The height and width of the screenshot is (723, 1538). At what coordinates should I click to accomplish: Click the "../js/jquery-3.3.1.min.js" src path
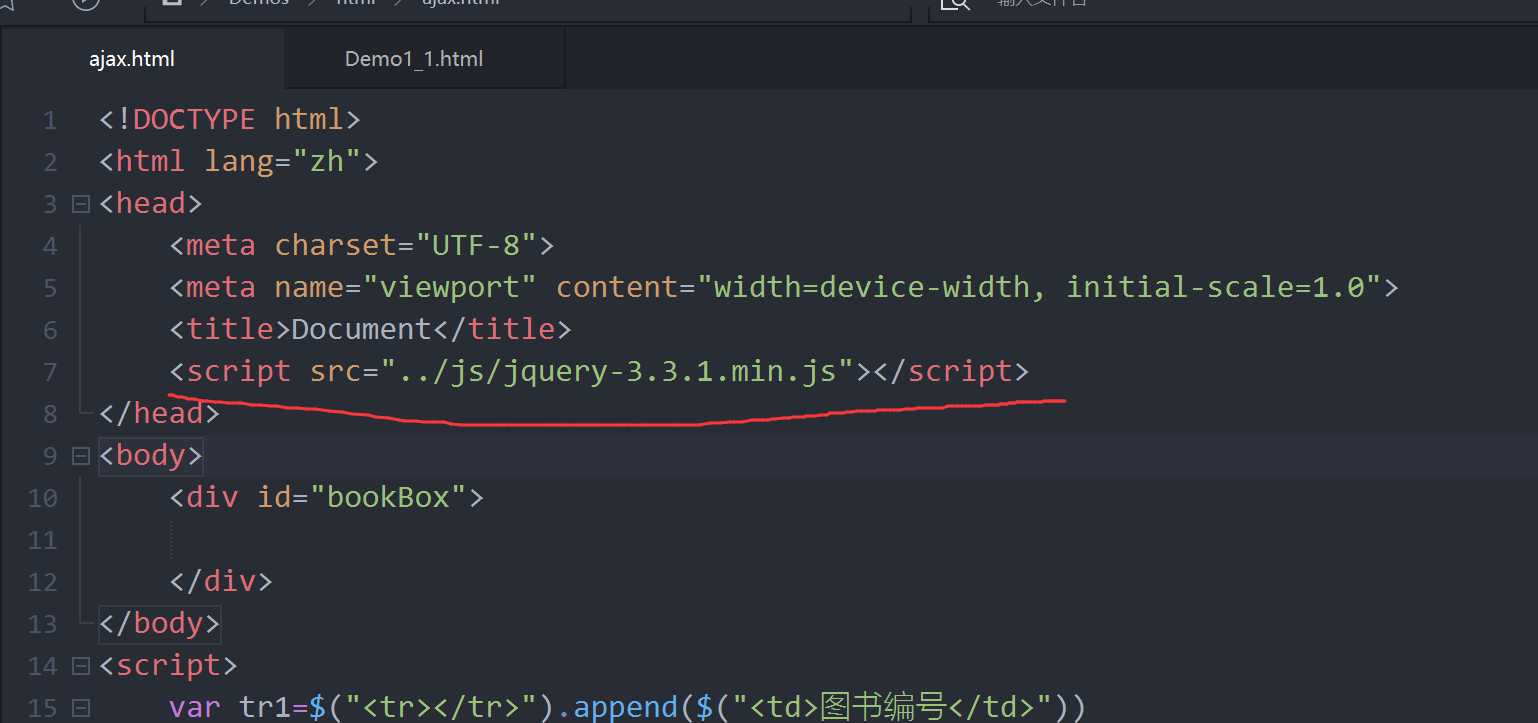coord(617,372)
